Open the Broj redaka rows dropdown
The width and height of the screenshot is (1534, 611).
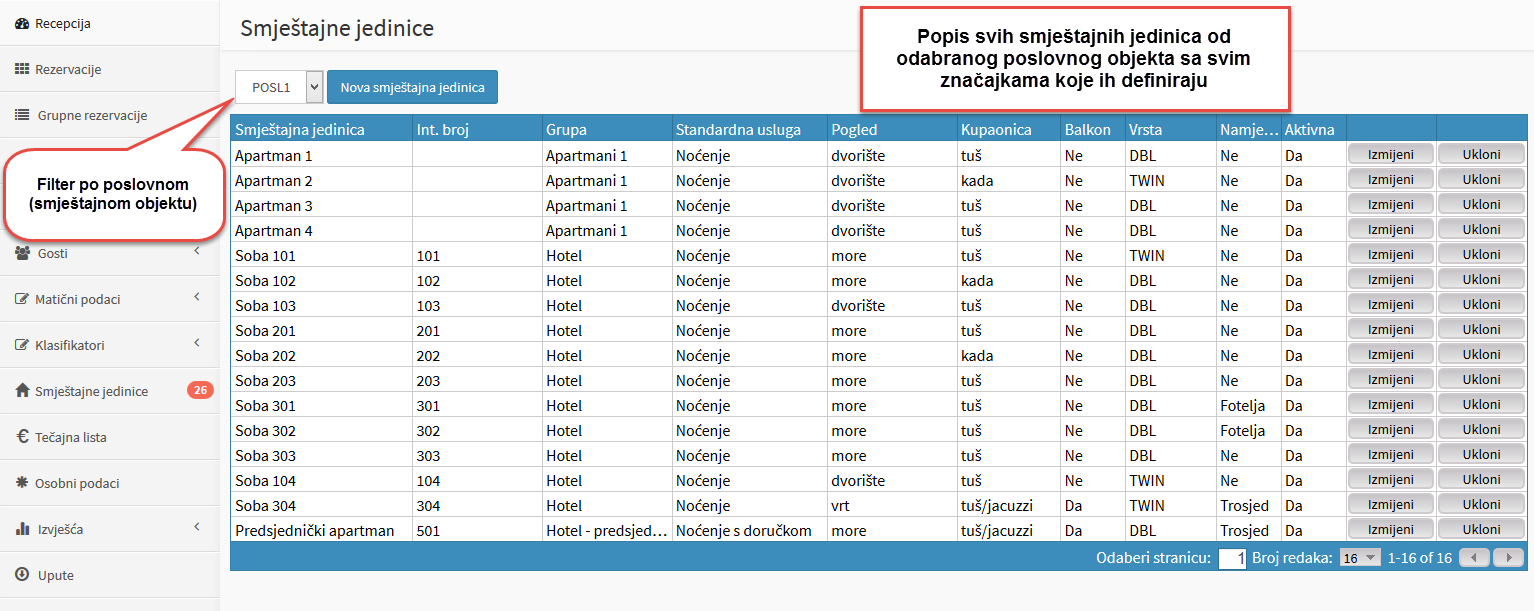click(x=1359, y=558)
